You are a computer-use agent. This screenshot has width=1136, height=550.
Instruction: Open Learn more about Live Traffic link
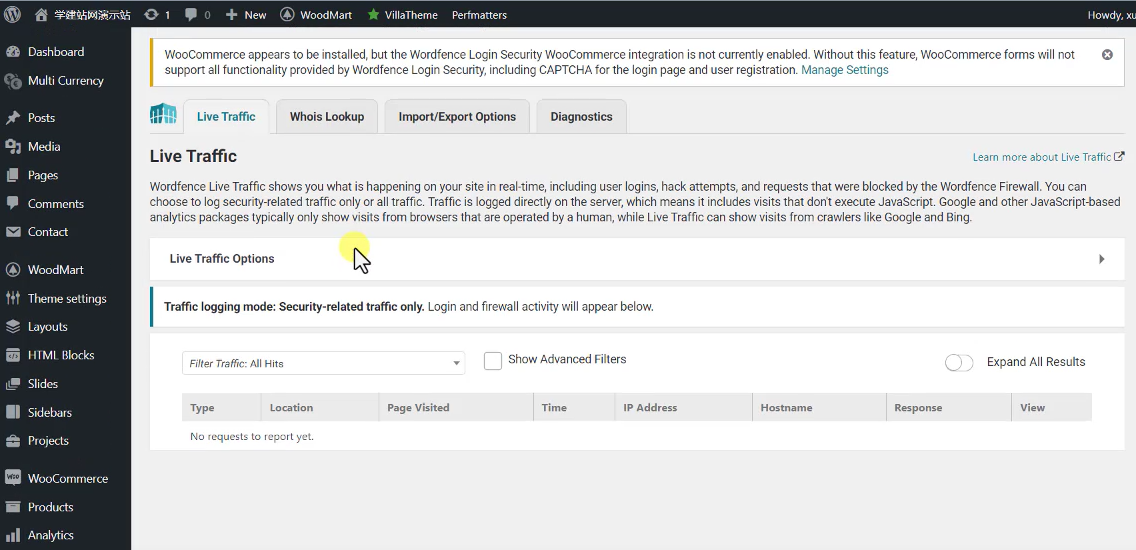pos(1048,157)
